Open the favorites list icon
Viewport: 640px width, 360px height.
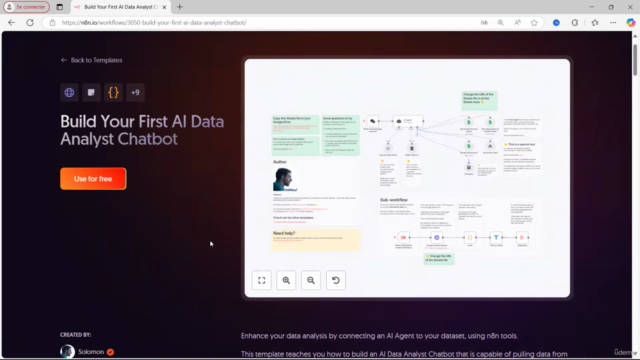(595, 23)
